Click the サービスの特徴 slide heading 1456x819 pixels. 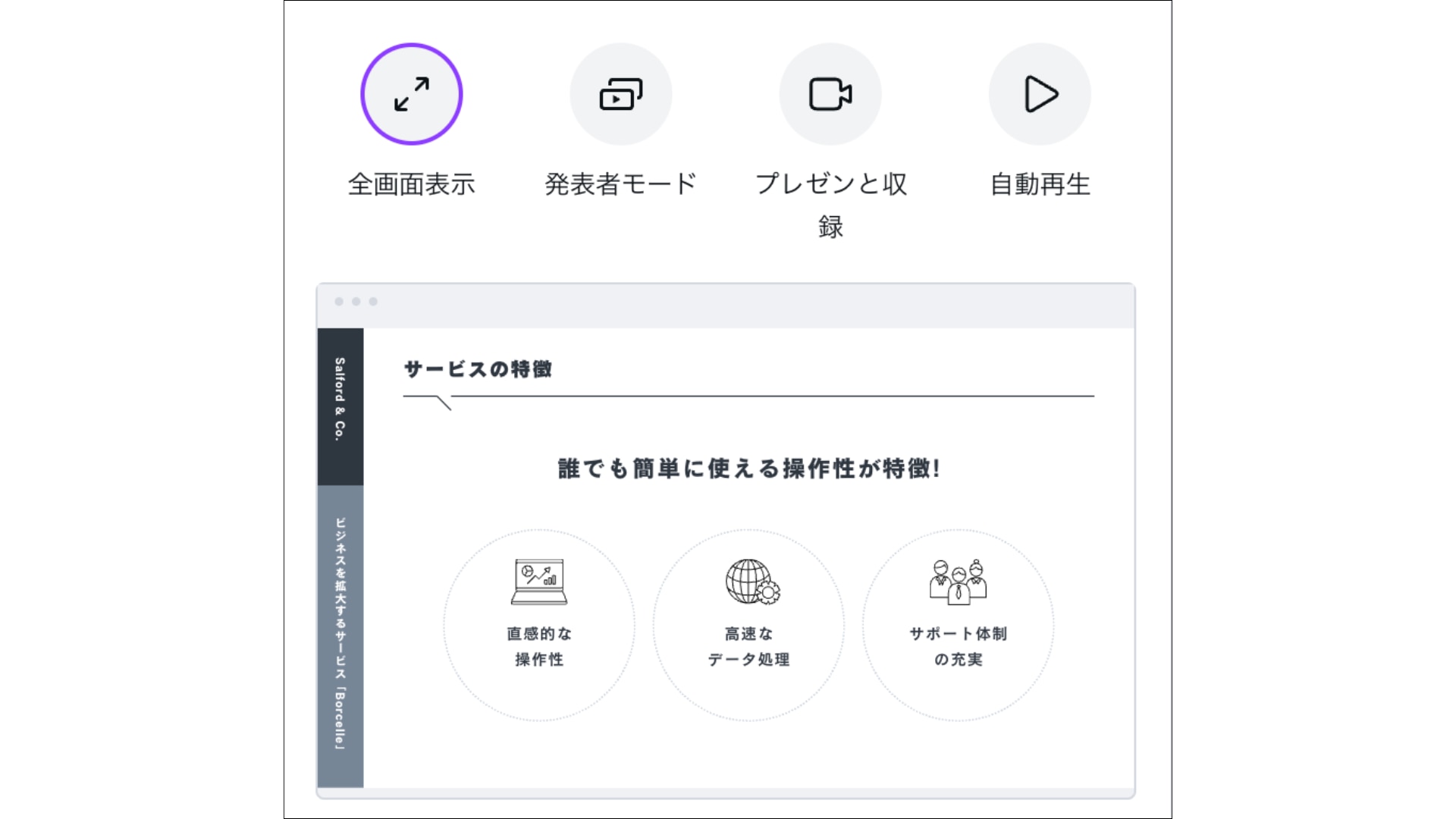[x=478, y=369]
